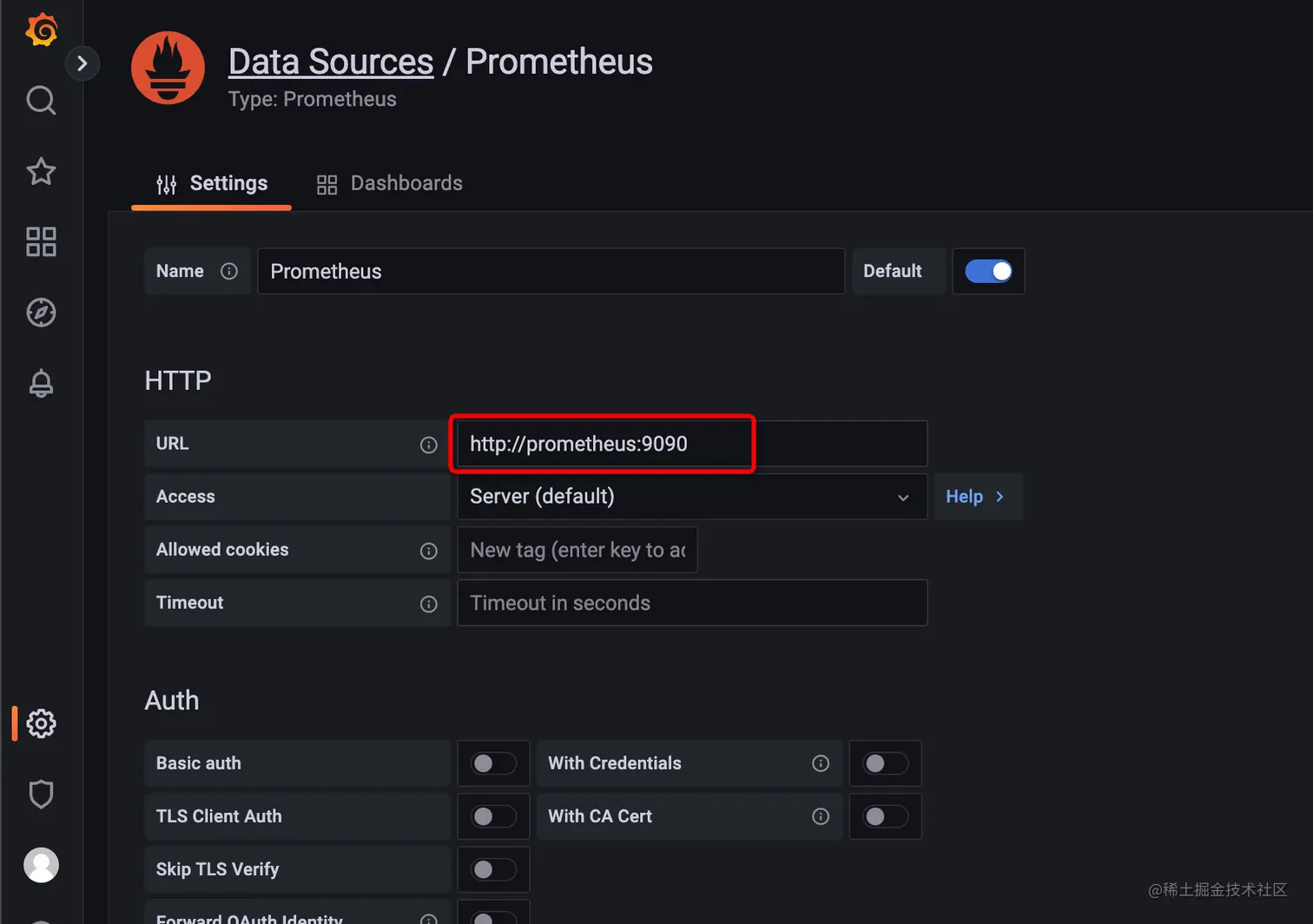Open the Configuration gear icon

(41, 723)
